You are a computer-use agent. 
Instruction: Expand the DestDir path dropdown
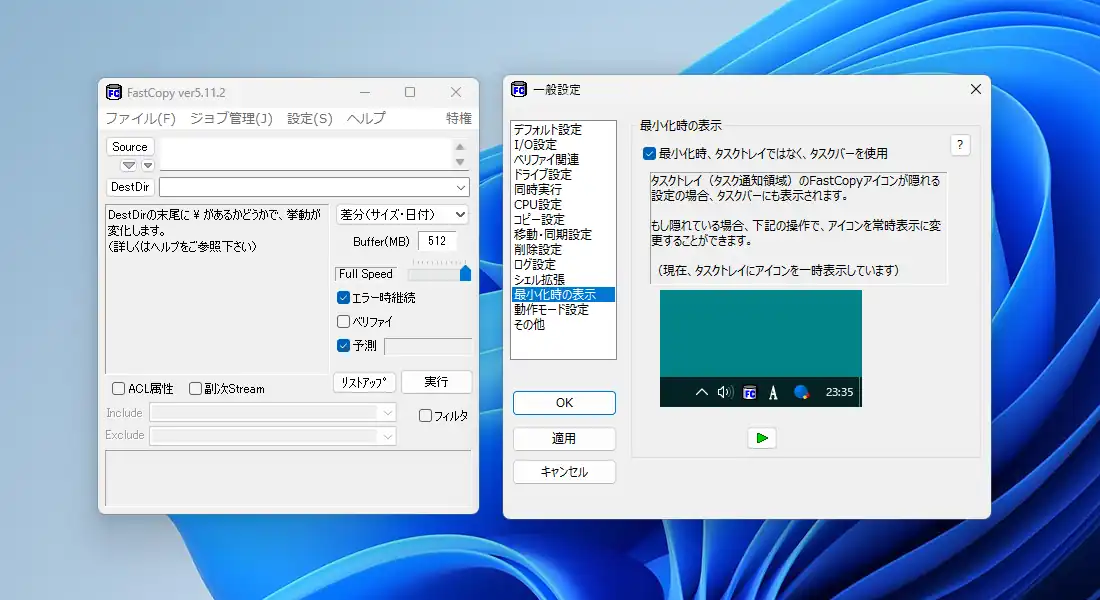coord(461,187)
